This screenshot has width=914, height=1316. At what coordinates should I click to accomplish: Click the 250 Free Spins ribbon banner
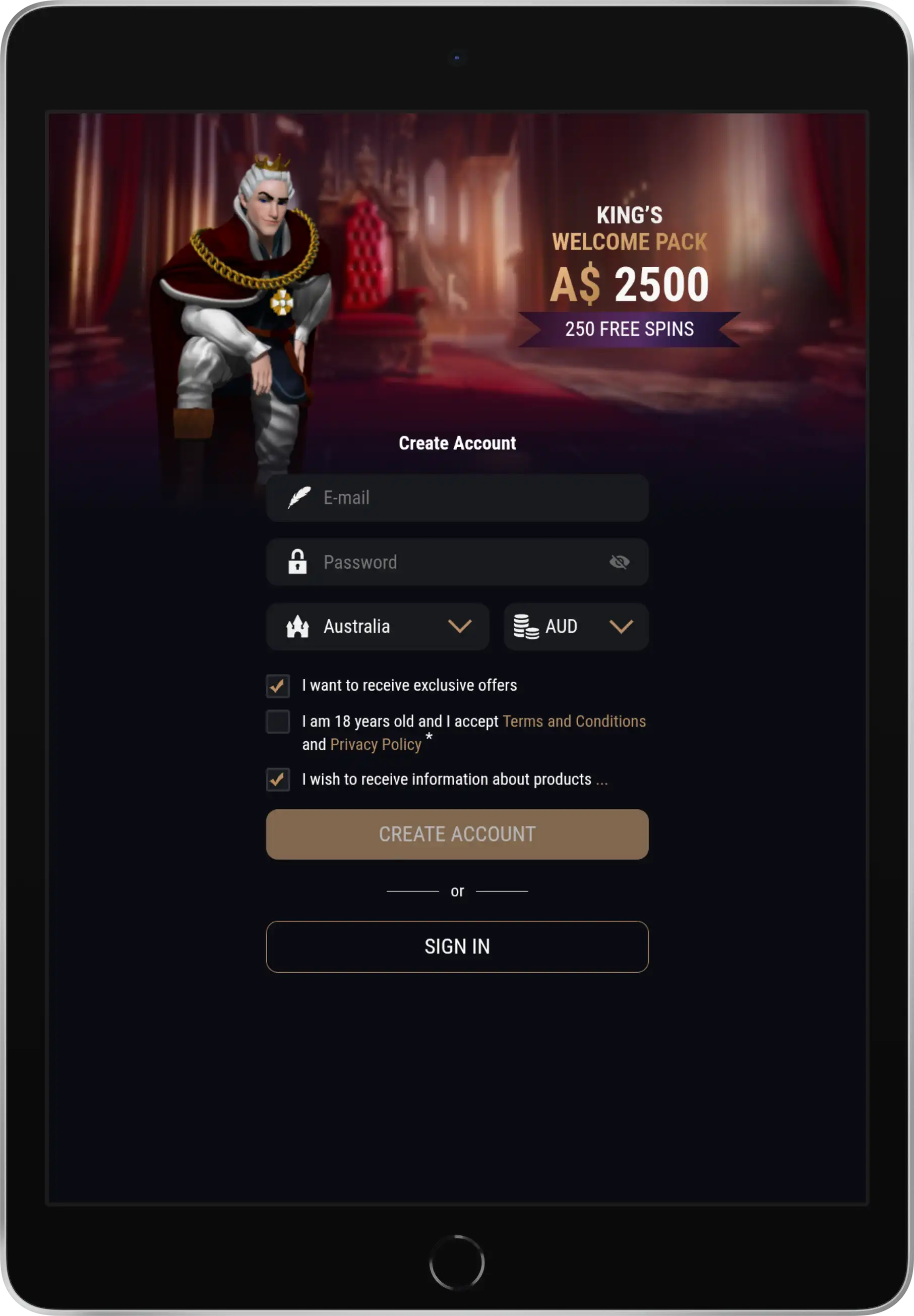[629, 329]
